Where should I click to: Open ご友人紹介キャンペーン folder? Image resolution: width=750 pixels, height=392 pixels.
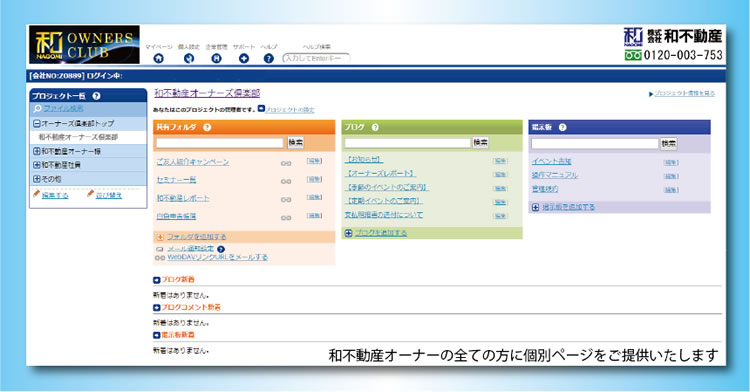193,162
